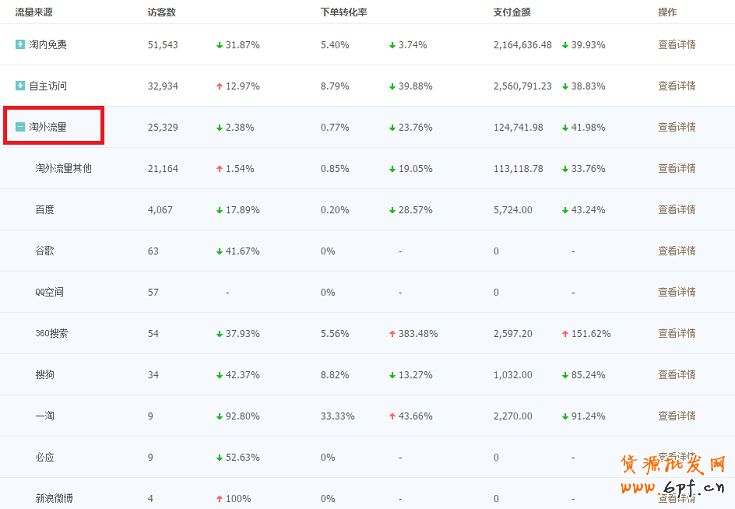The image size is (735, 509).
Task: Click 查看详情 in the 百度 row
Action: pyautogui.click(x=676, y=210)
